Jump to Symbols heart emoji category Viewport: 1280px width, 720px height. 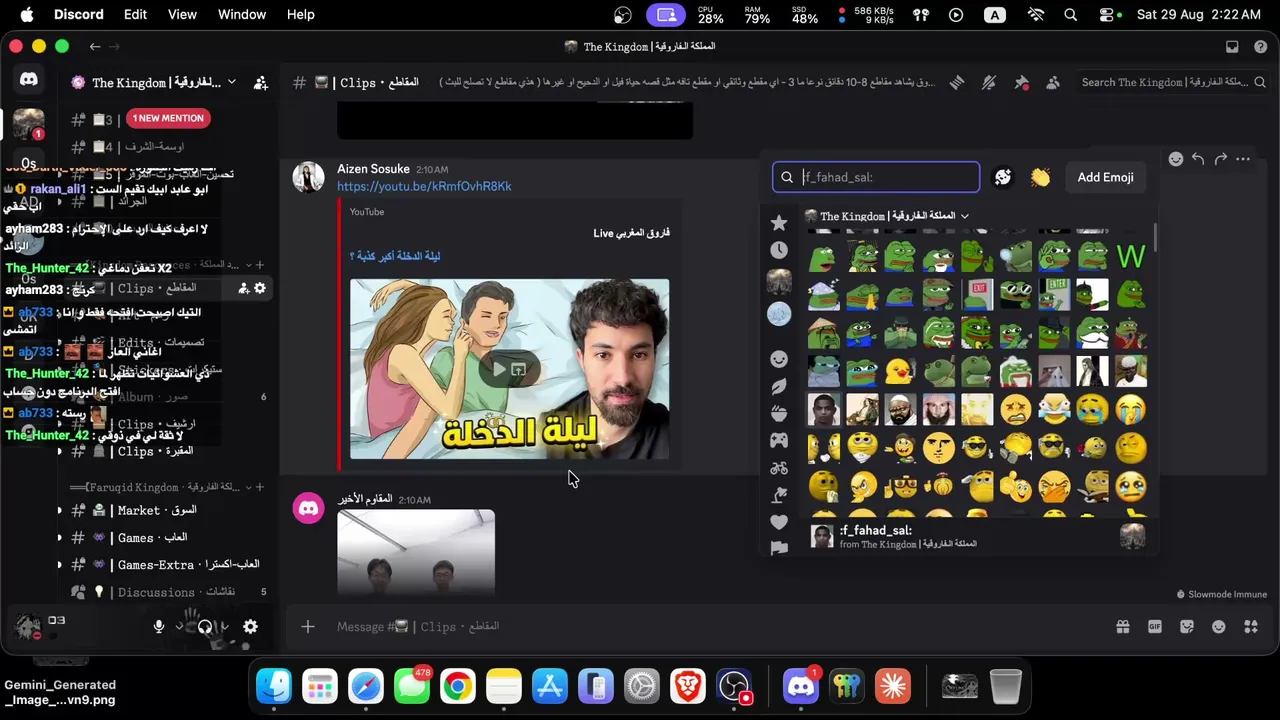pyautogui.click(x=779, y=521)
